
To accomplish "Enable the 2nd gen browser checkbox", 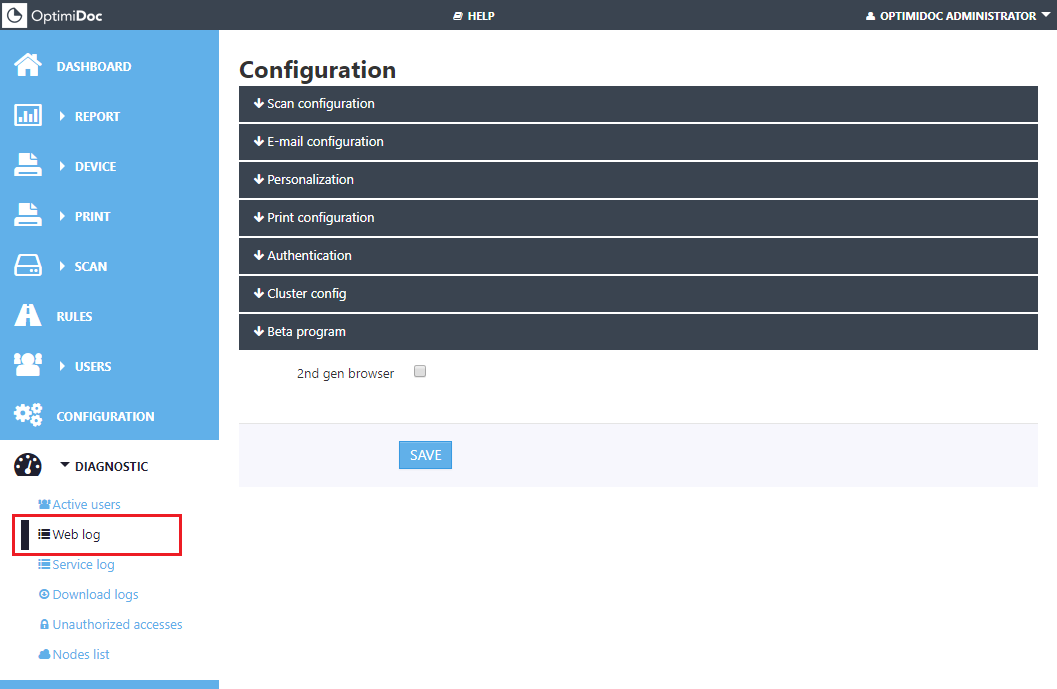I will [420, 372].
